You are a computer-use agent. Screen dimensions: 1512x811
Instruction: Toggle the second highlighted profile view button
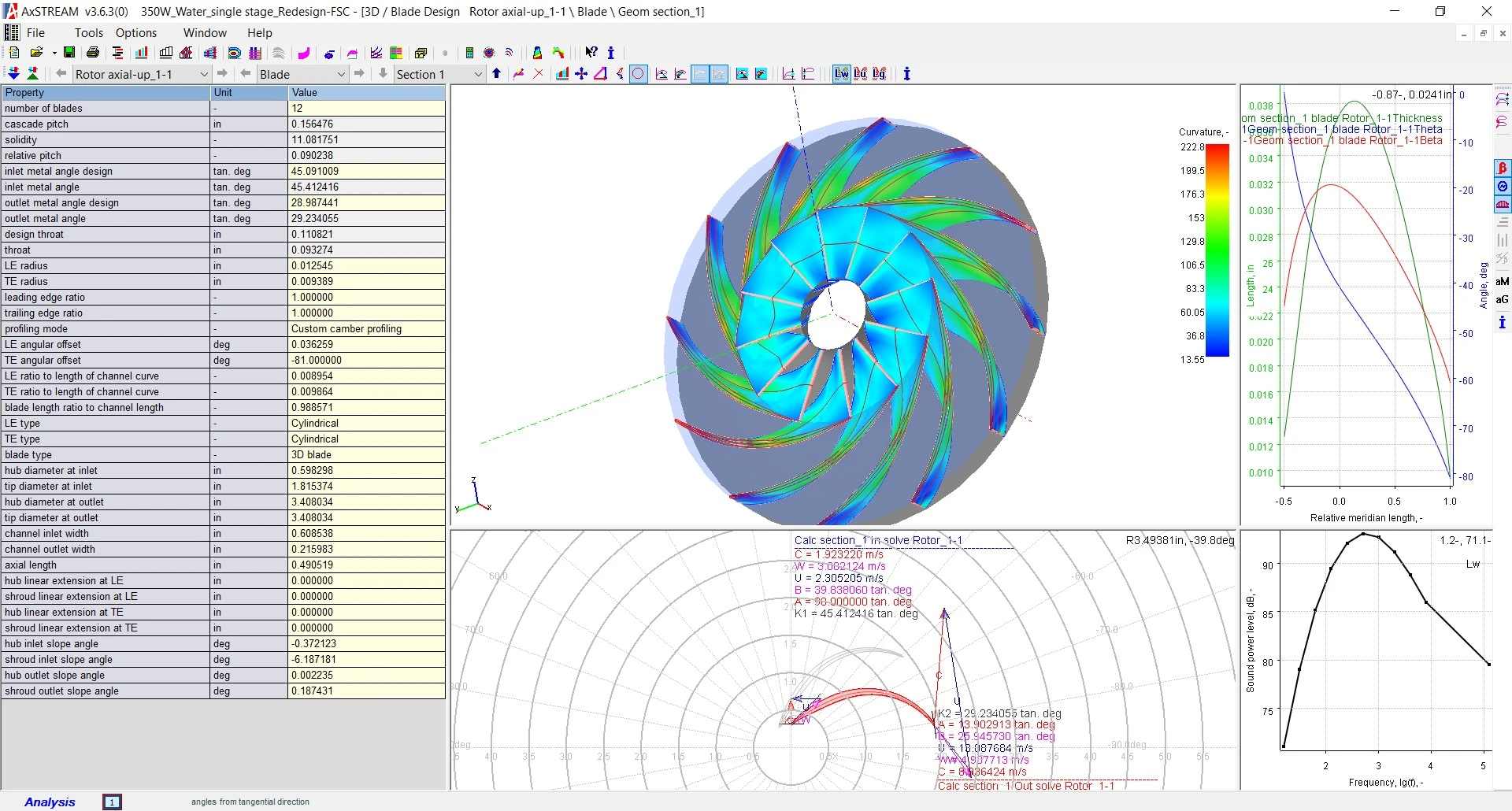(x=718, y=73)
